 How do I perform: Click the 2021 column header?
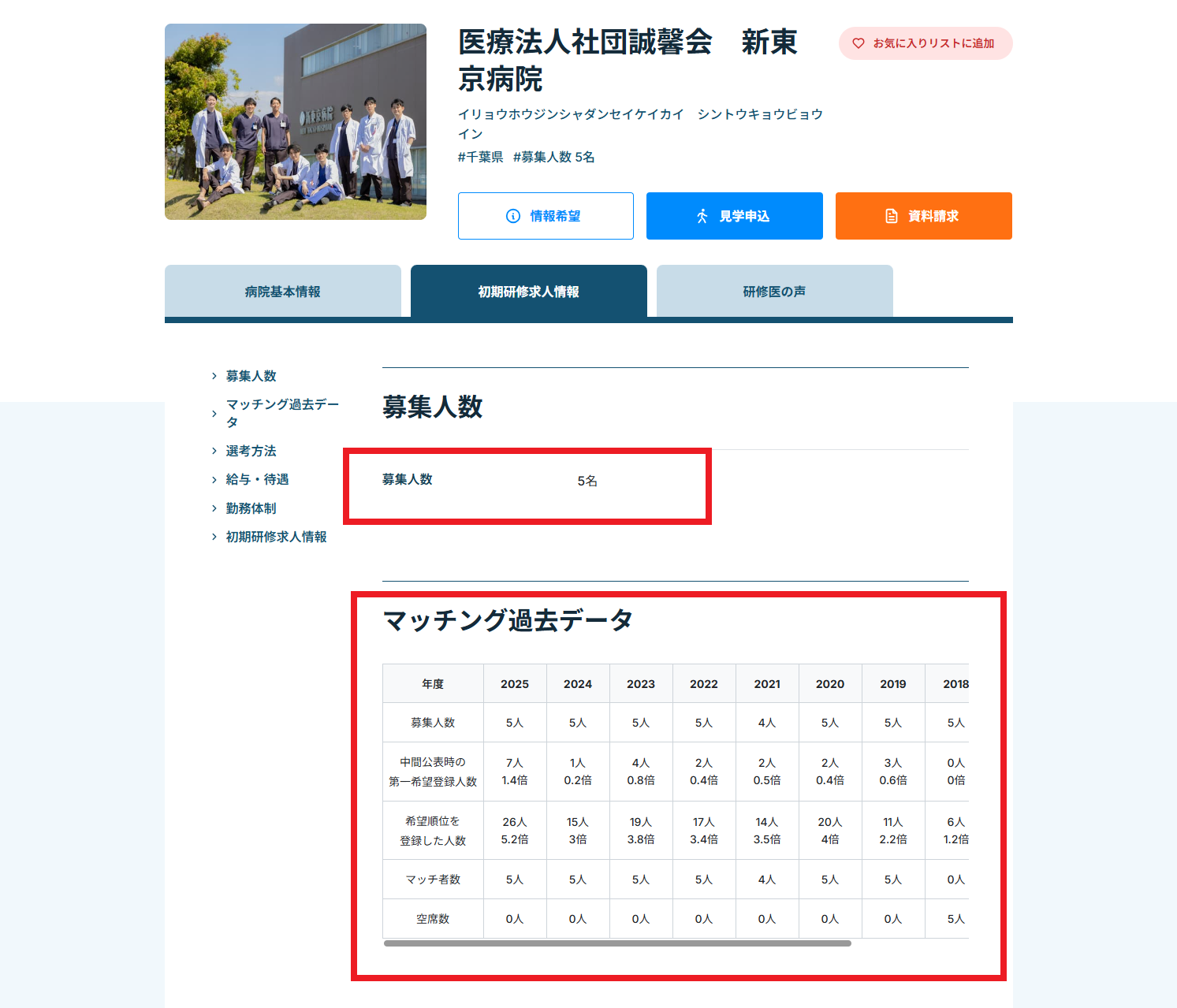(767, 683)
